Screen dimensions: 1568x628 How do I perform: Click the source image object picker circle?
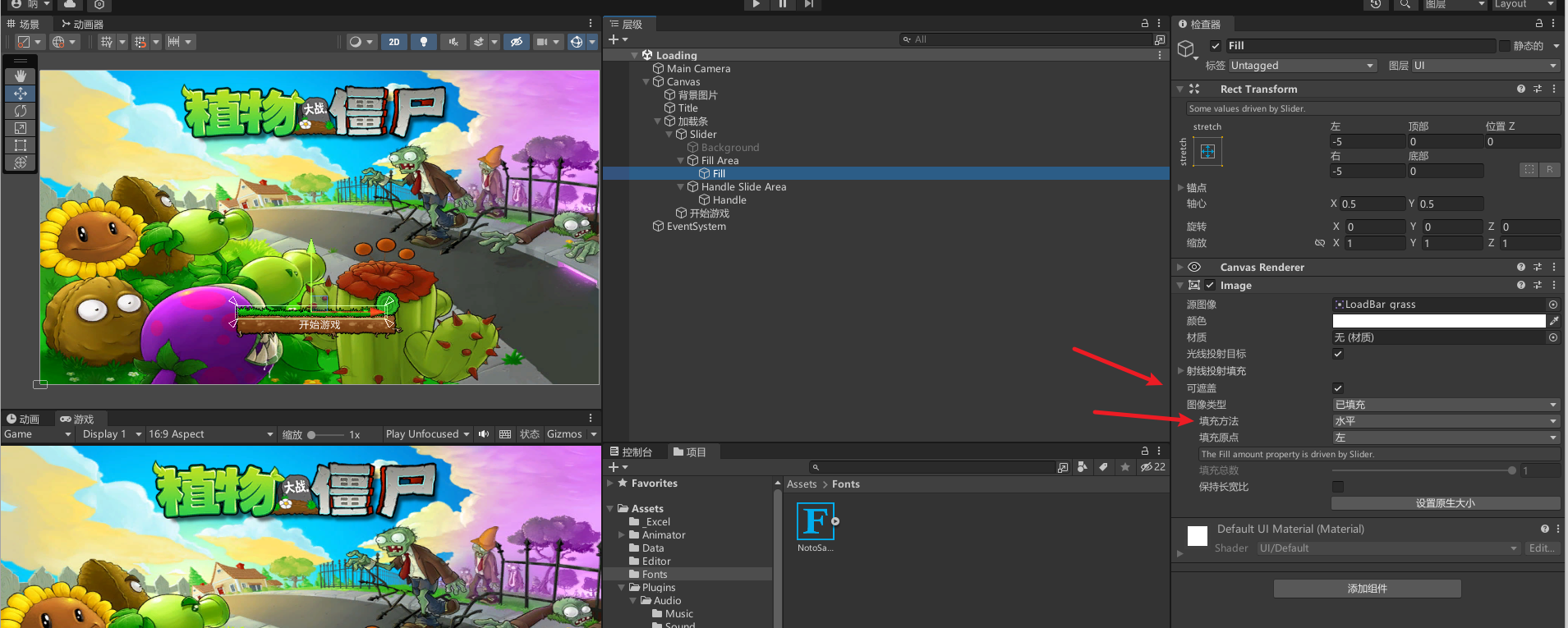(1553, 305)
